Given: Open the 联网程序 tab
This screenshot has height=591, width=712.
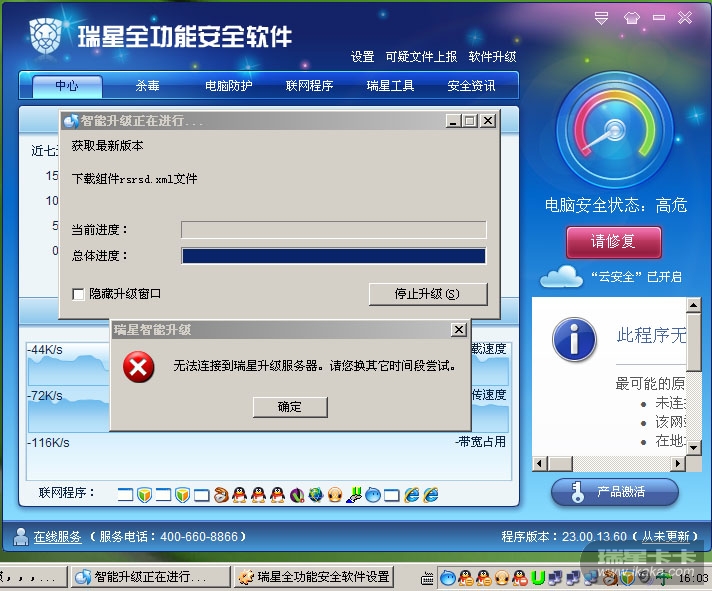Looking at the screenshot, I should (309, 86).
